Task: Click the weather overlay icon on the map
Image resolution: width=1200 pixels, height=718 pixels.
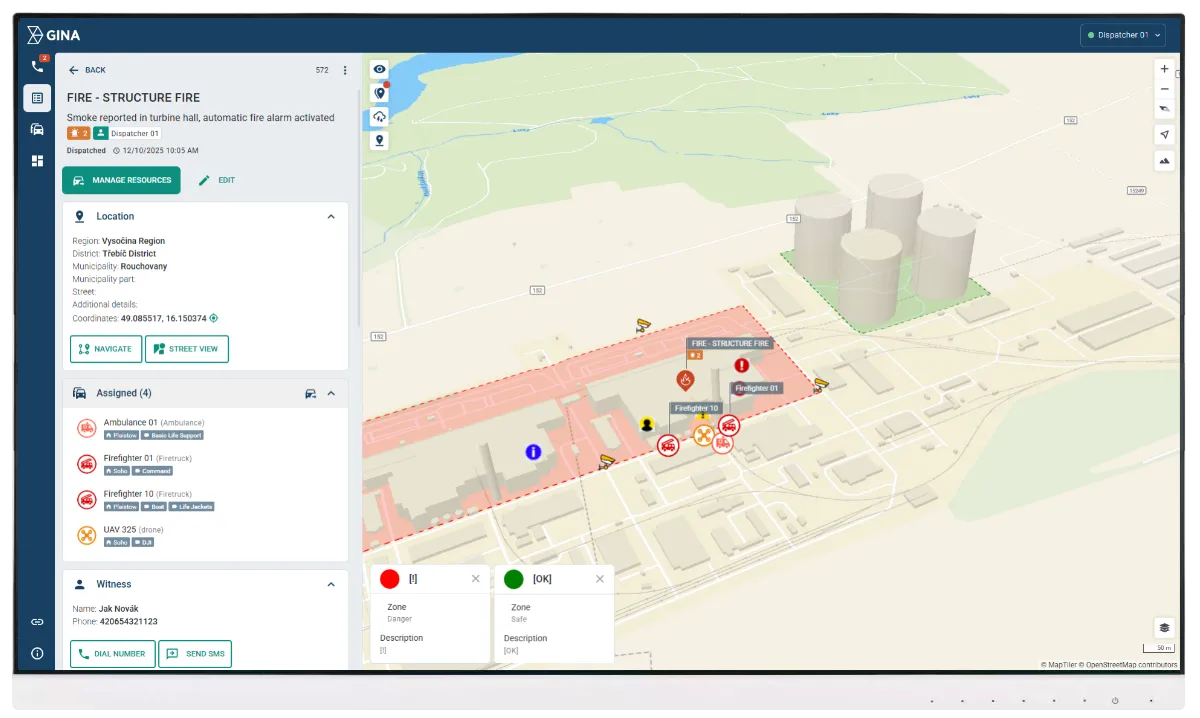Action: [x=379, y=116]
